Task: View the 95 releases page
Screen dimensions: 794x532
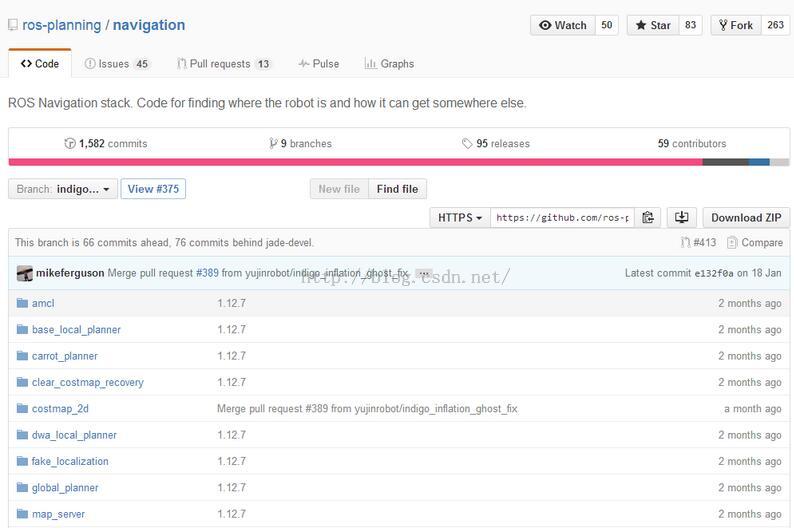Action: (x=495, y=143)
